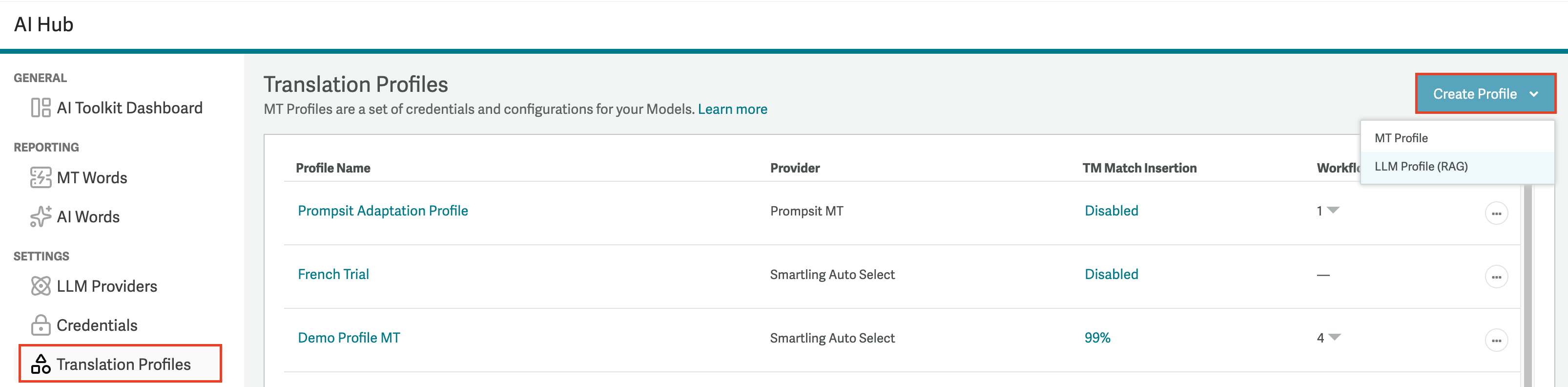Screen dimensions: 1568x387
Task: Expand the Create Profile dropdown chevron
Action: (x=1534, y=94)
